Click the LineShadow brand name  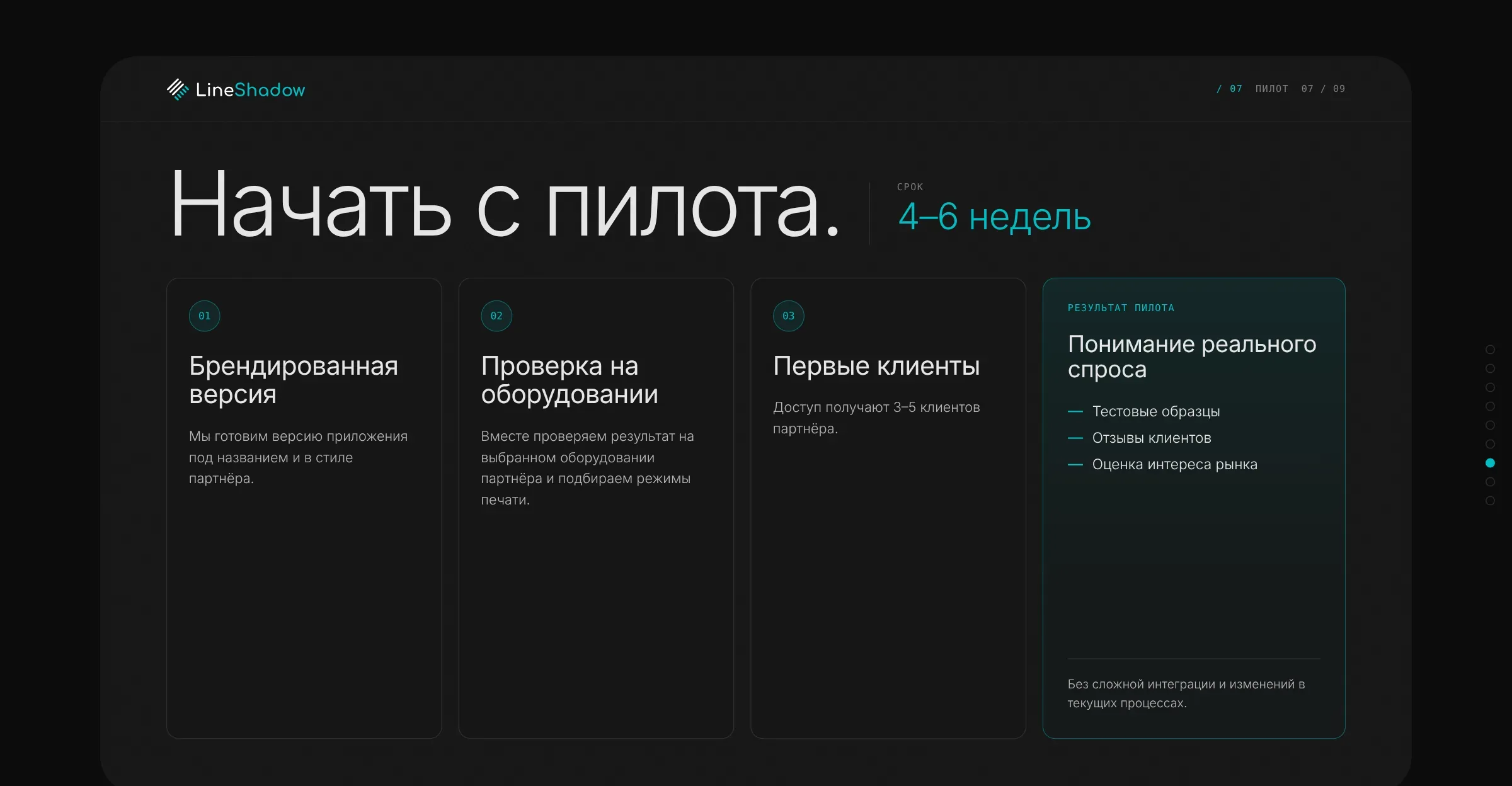(250, 90)
